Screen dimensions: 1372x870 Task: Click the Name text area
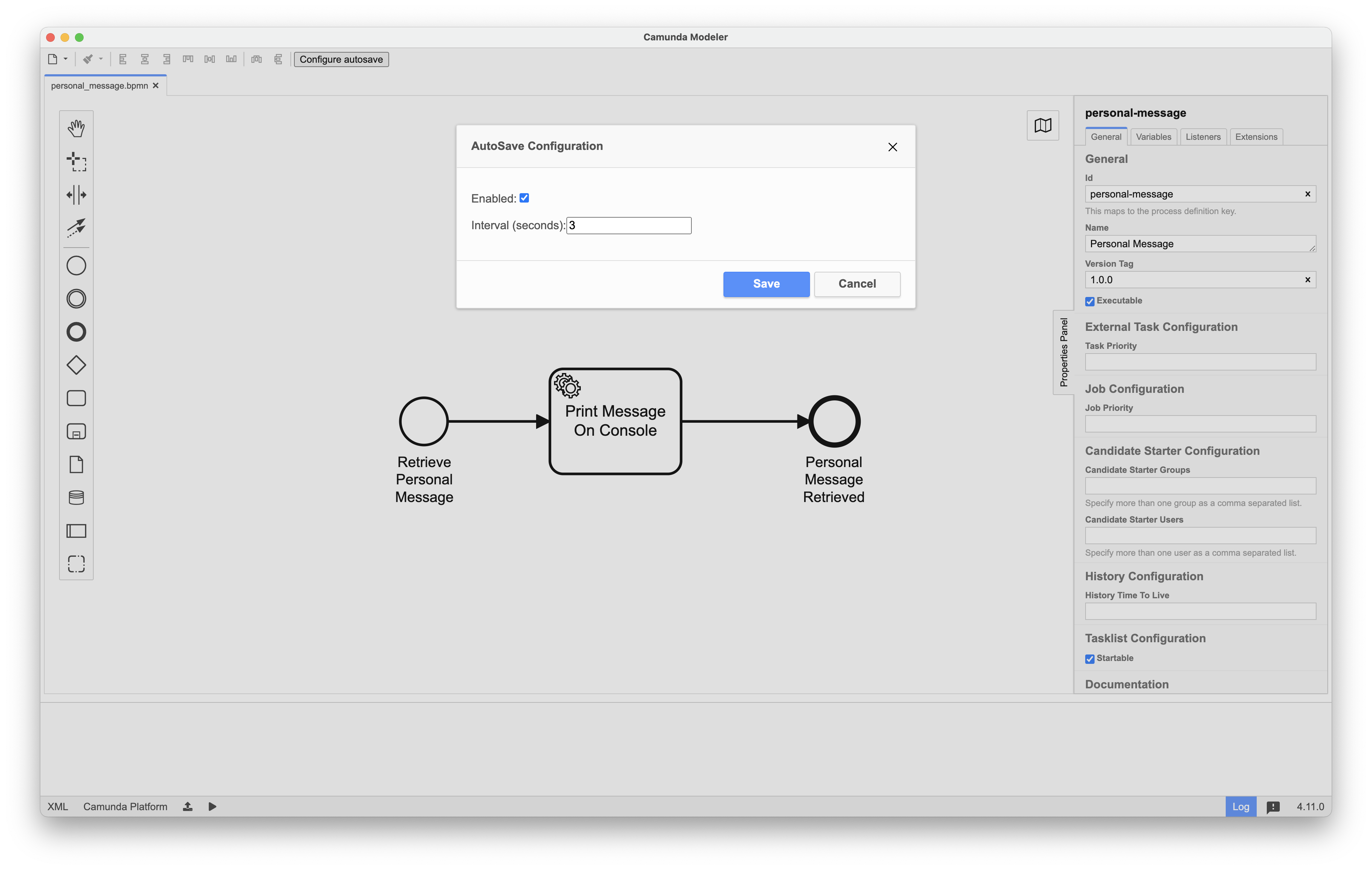click(1200, 243)
